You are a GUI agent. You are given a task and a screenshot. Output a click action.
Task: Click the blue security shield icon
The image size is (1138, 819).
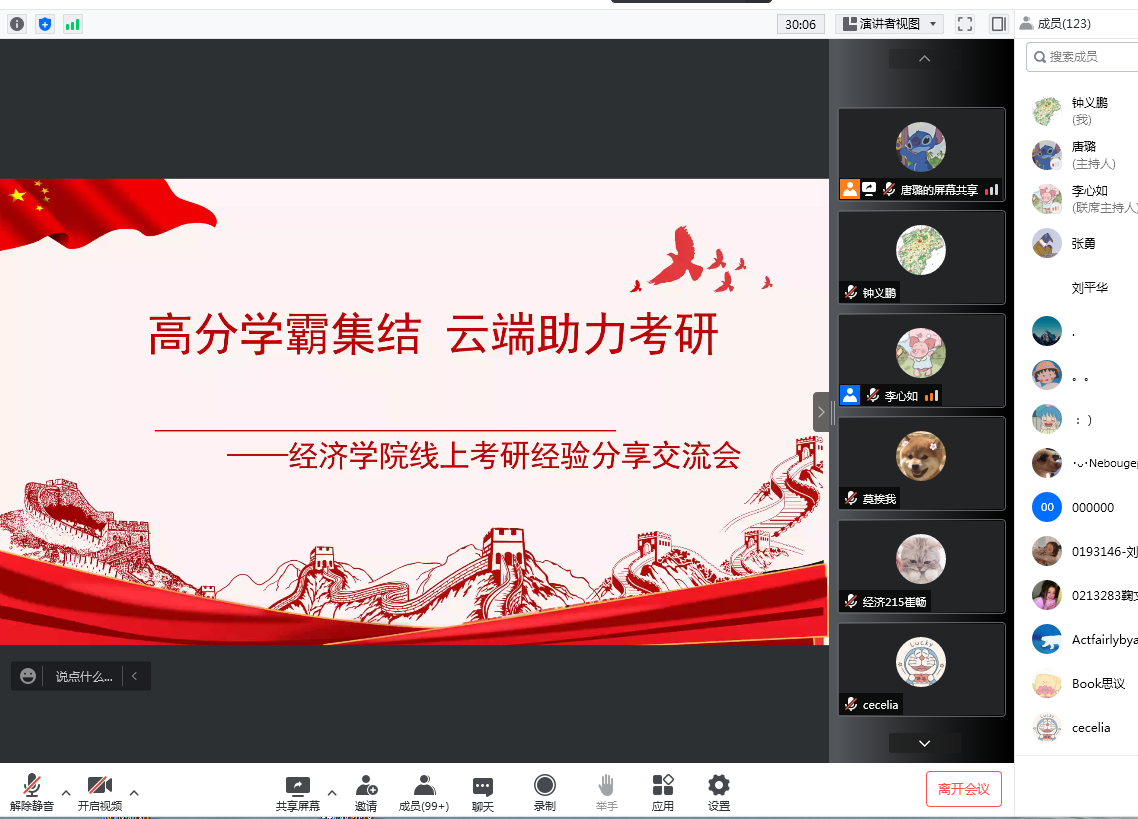[x=44, y=24]
